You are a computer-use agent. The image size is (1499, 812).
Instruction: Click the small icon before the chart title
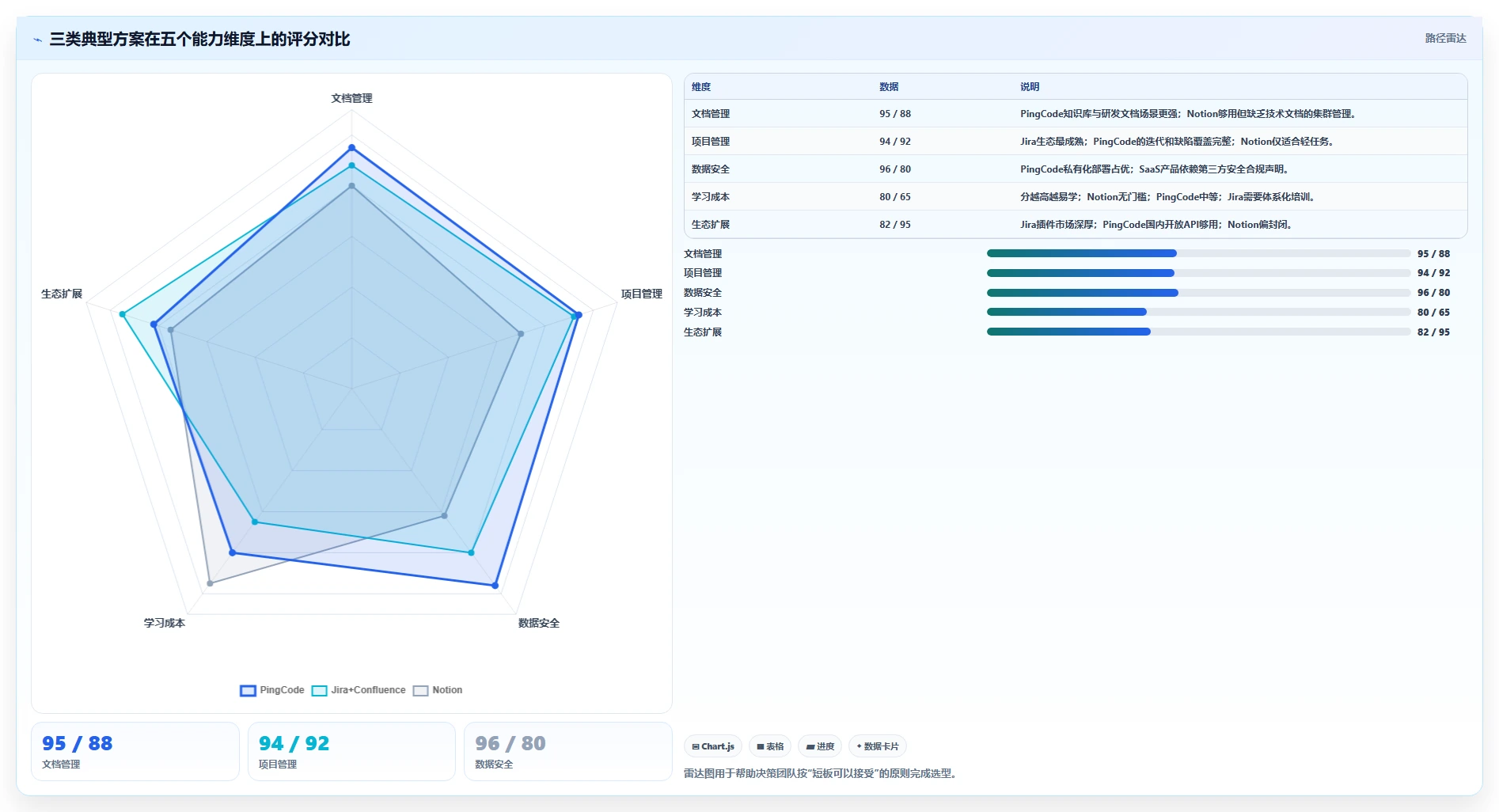(x=37, y=40)
